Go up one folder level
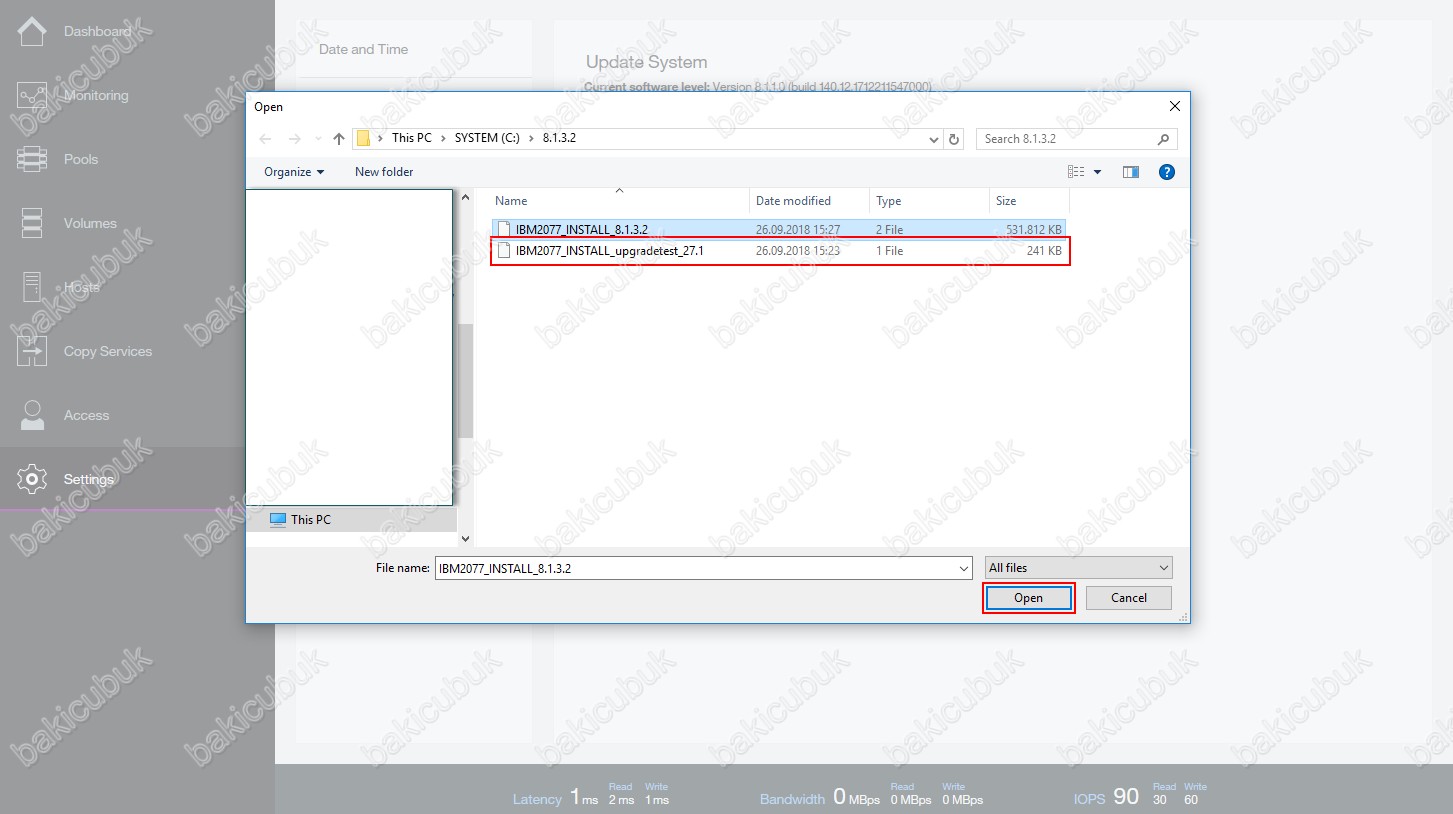The width and height of the screenshot is (1453, 814). click(339, 139)
